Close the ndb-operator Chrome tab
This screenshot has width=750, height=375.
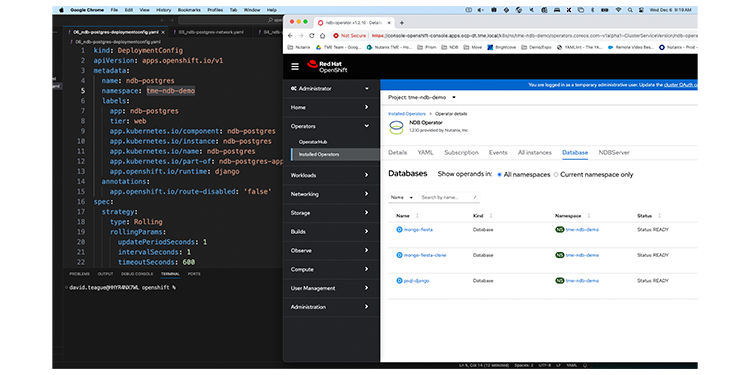tap(390, 22)
